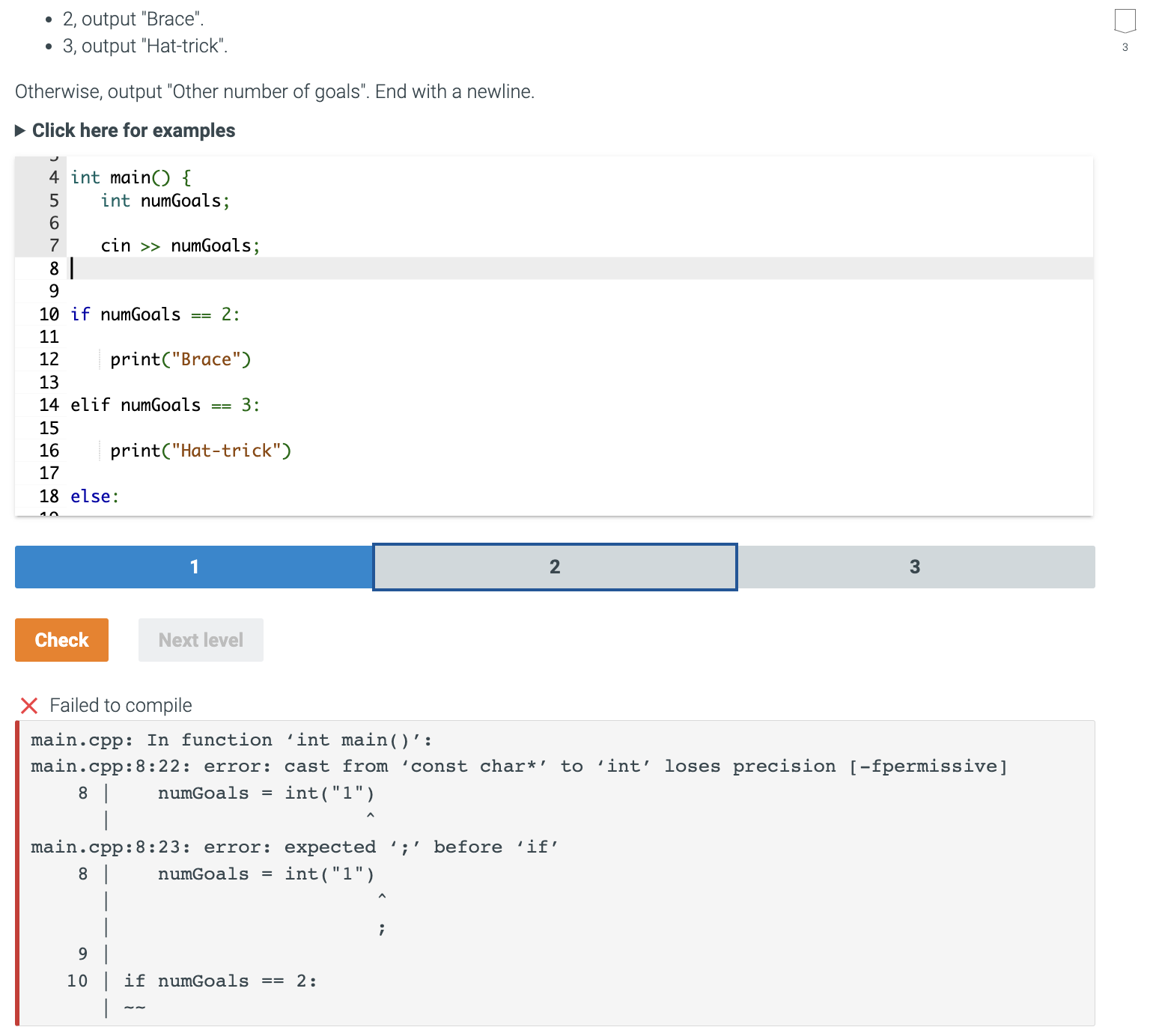Screen dimensions: 1156x1036
Task: Click the disclosure triangle before examples heading
Action: pyautogui.click(x=19, y=130)
